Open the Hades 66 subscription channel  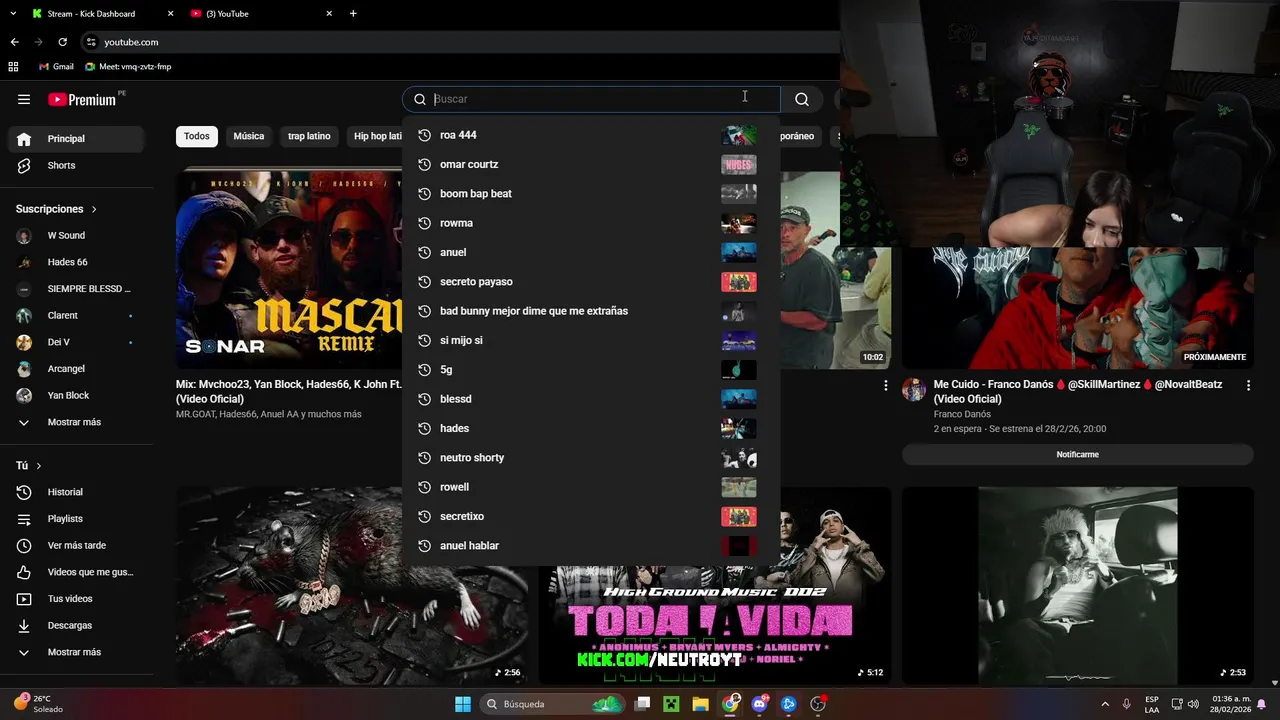click(76, 262)
